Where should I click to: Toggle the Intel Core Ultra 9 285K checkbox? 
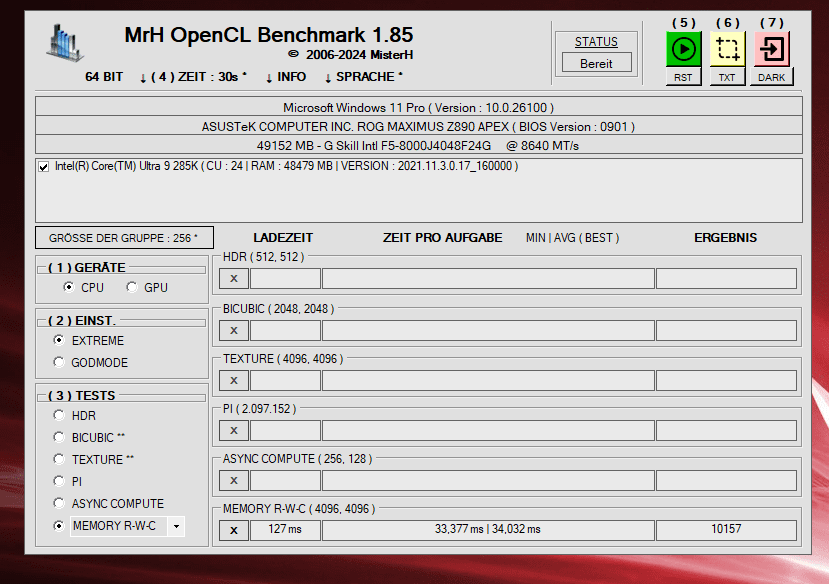pos(44,167)
